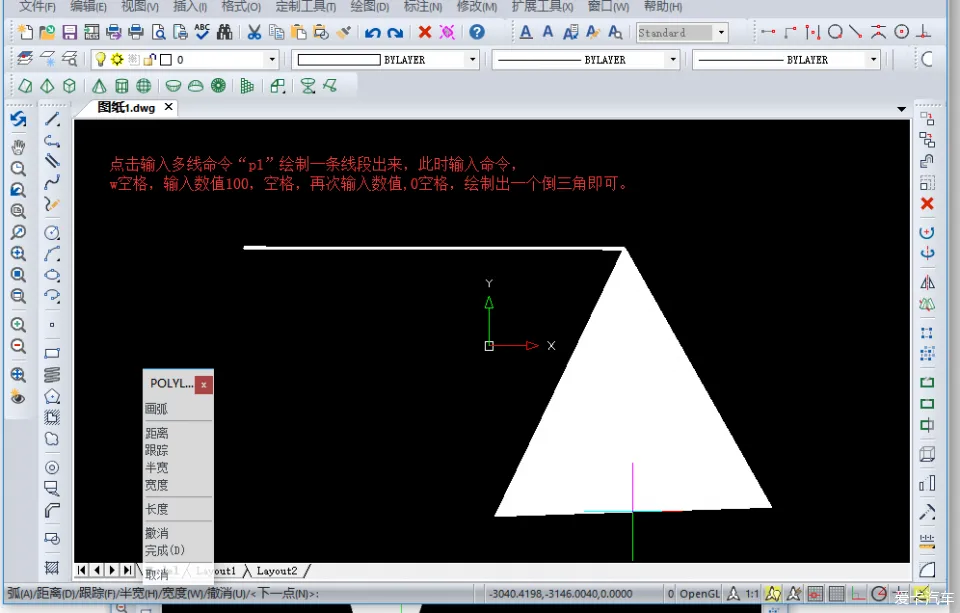
Task: Undo the last action in the toolbar
Action: (x=372, y=32)
